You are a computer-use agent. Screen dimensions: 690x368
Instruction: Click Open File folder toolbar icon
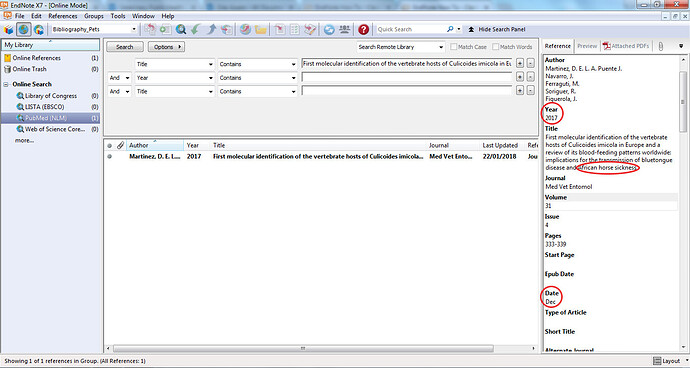261,29
